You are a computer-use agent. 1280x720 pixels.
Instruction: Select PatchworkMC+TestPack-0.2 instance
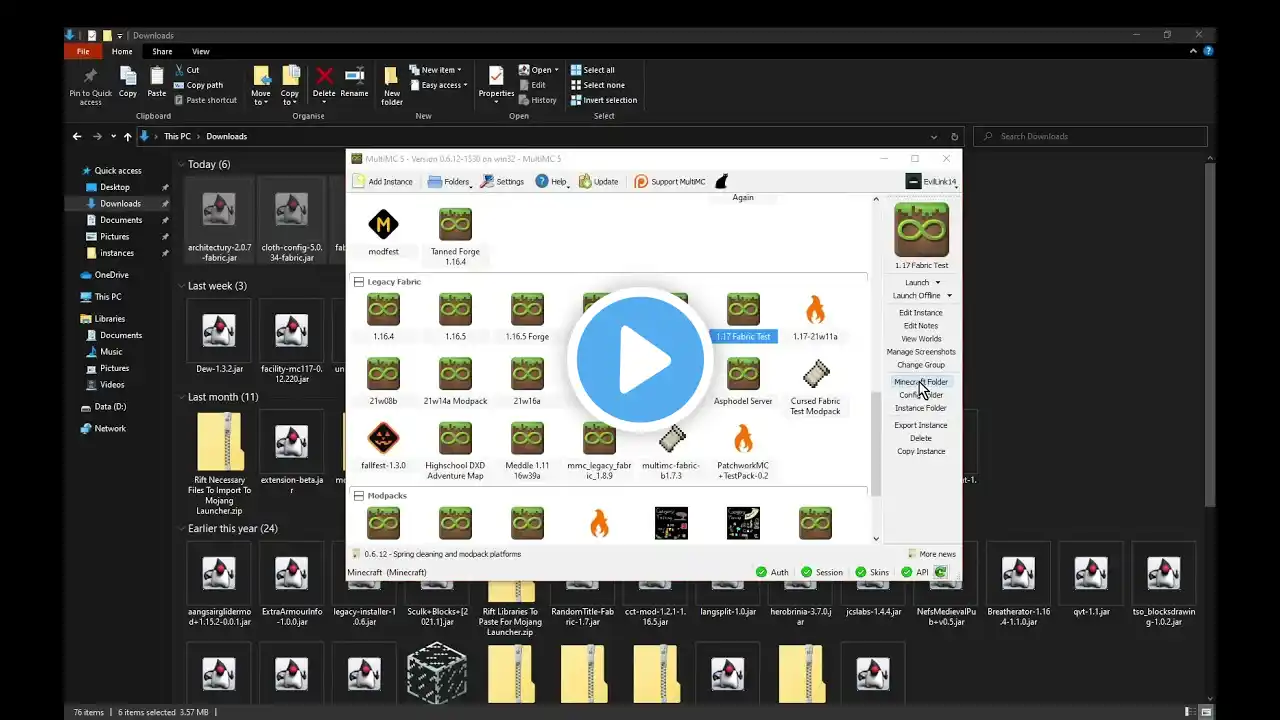point(743,451)
